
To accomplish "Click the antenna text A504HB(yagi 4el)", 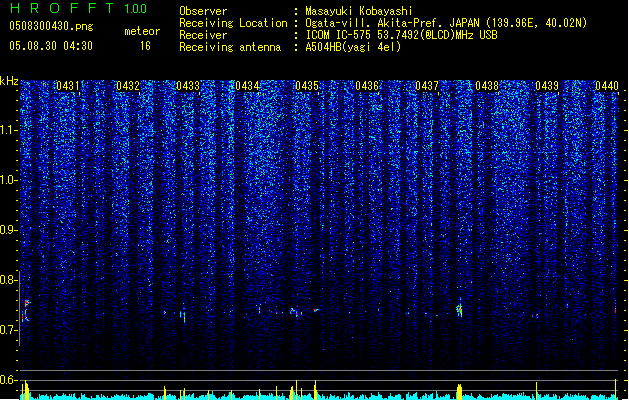I will click(x=353, y=47).
